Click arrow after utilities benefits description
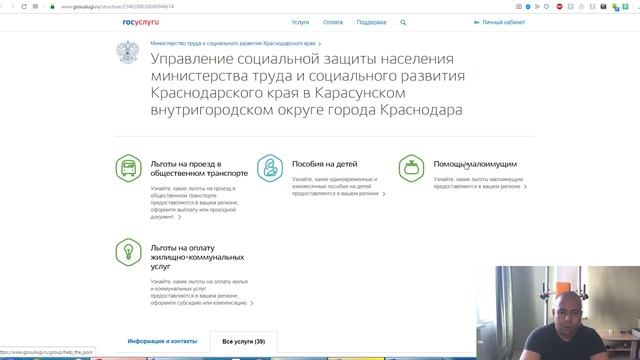 pyautogui.click(x=252, y=303)
